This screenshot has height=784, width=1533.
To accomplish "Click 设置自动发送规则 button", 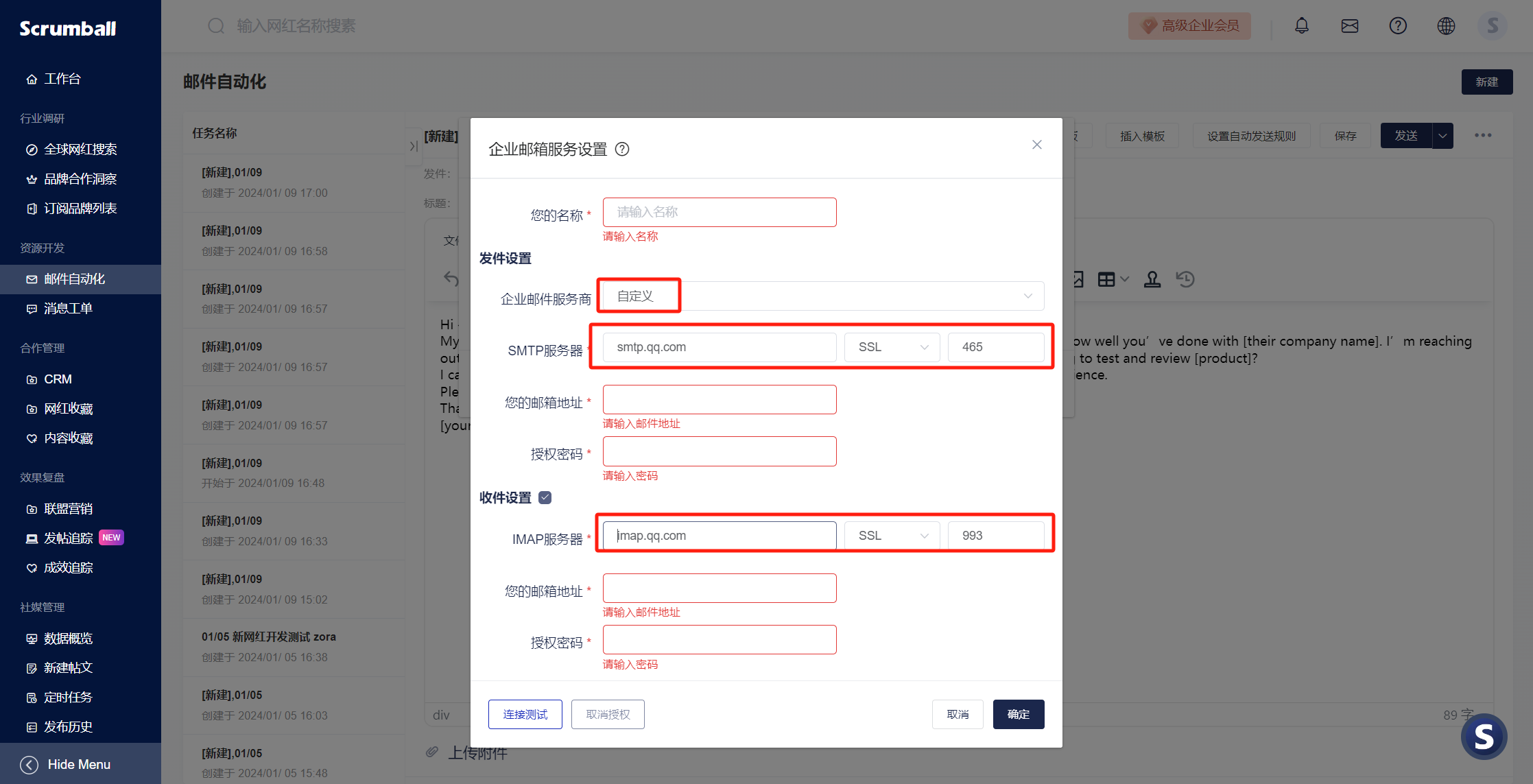I will [x=1251, y=136].
